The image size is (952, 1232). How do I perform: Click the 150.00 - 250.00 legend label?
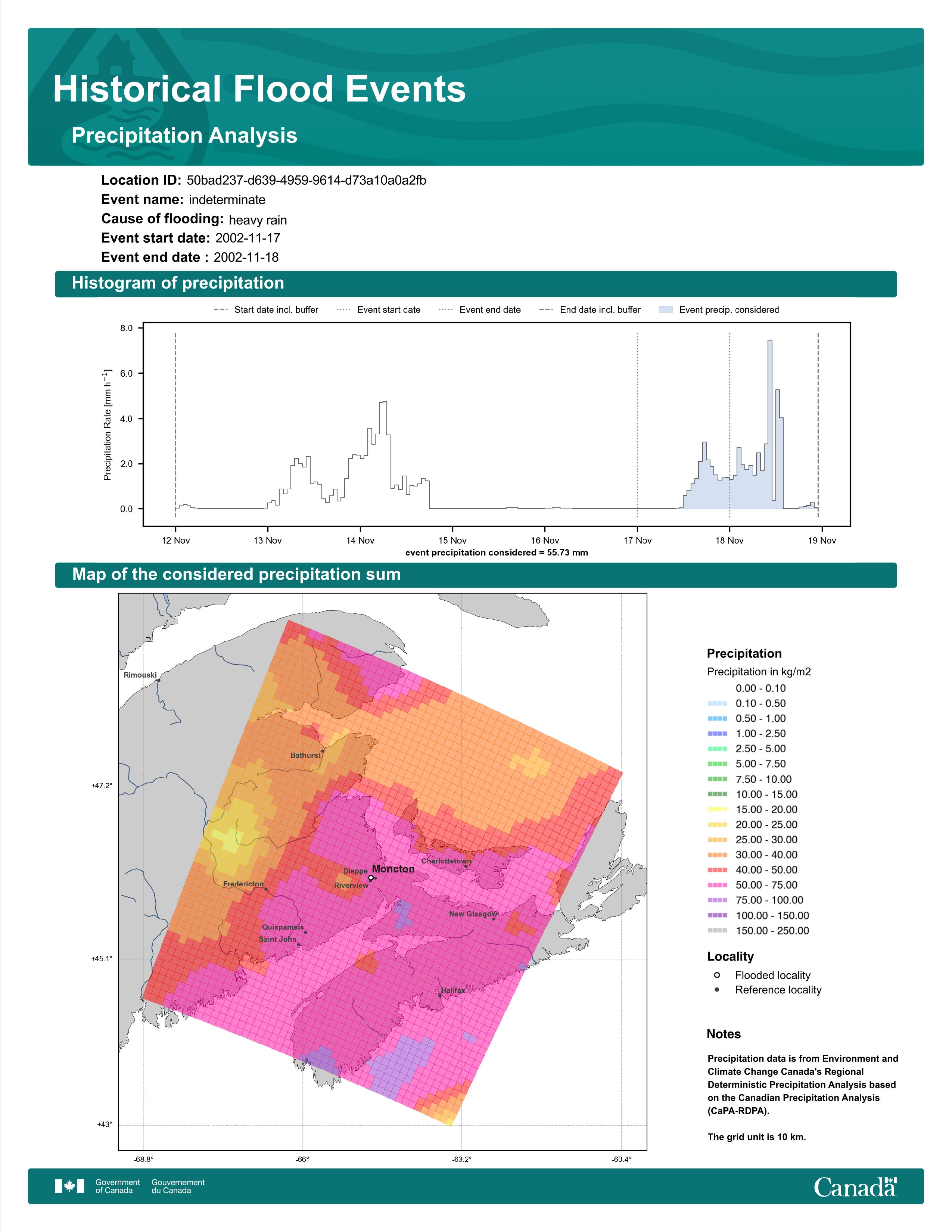coord(772,931)
